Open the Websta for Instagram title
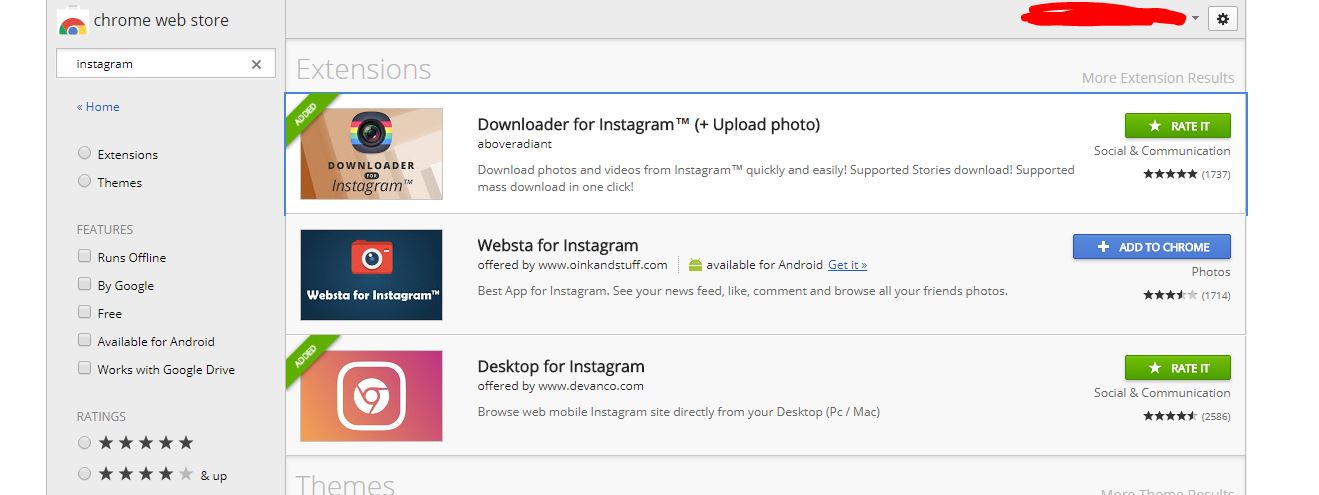Image resolution: width=1319 pixels, height=495 pixels. (x=558, y=245)
